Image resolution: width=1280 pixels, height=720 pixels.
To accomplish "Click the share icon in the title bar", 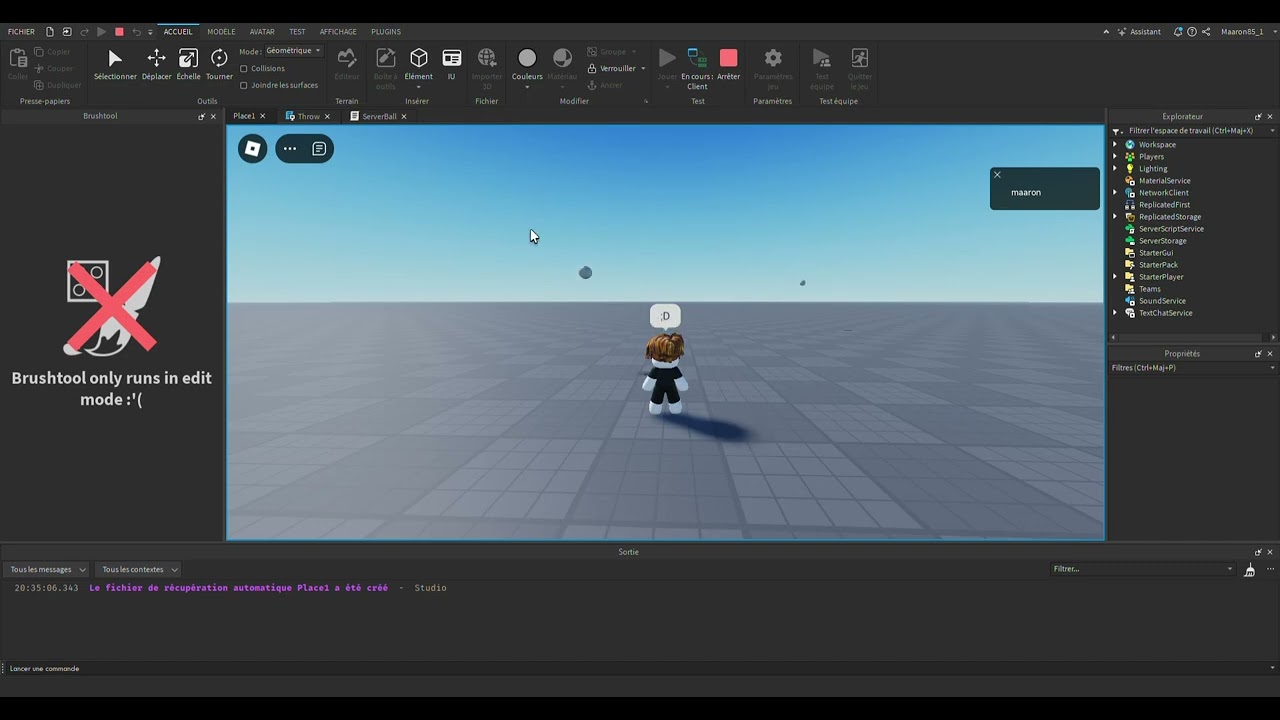I will coord(1206,32).
